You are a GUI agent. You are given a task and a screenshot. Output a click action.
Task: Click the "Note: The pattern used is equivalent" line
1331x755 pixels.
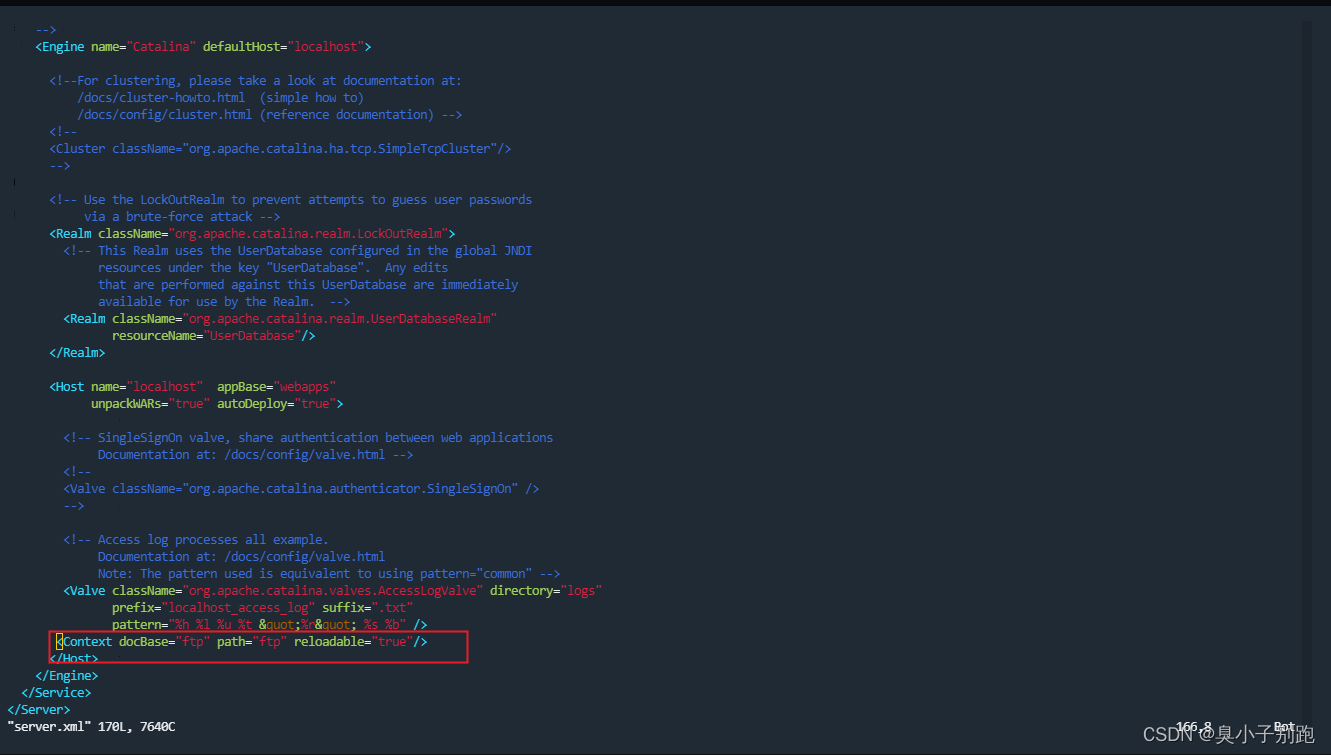click(329, 574)
